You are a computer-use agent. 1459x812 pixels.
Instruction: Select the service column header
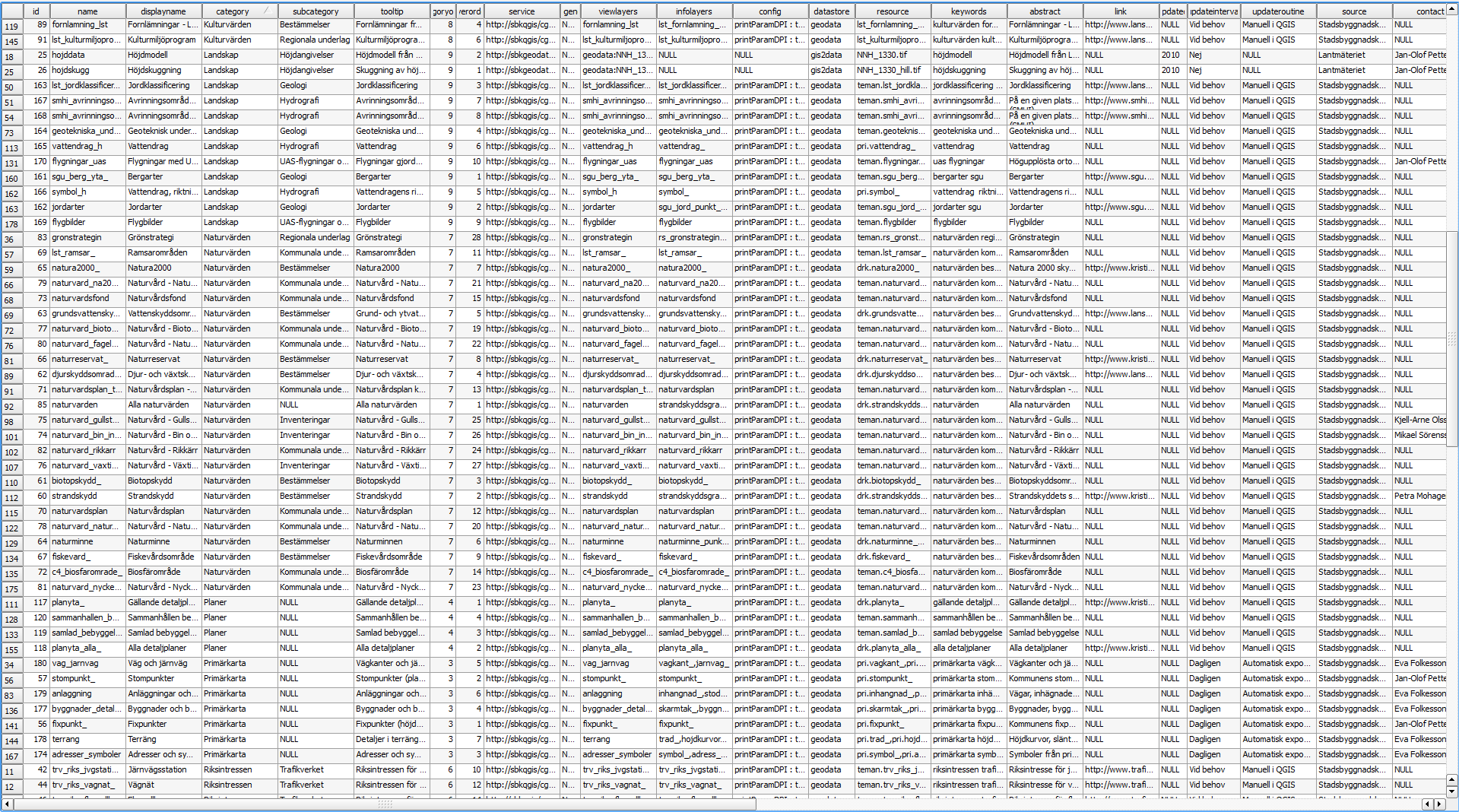click(x=522, y=11)
